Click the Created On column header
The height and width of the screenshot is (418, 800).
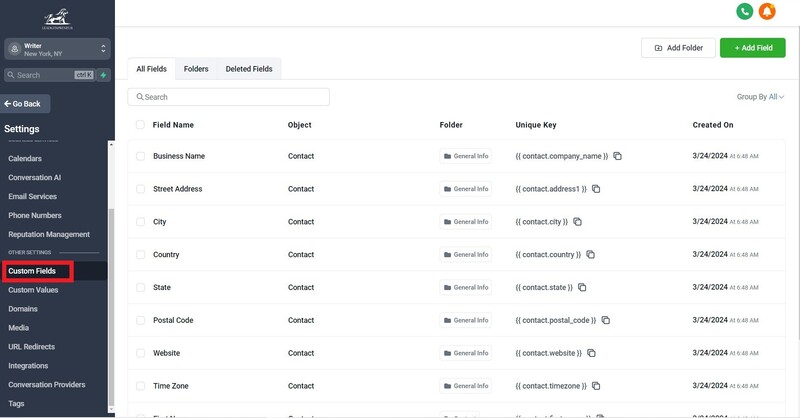coord(713,125)
